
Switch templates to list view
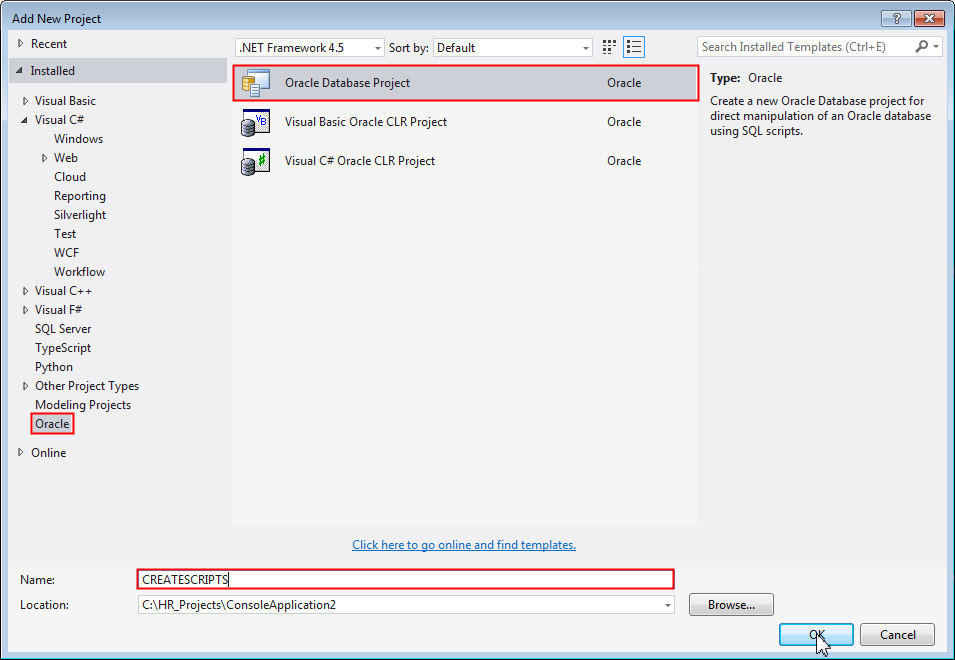[x=633, y=46]
